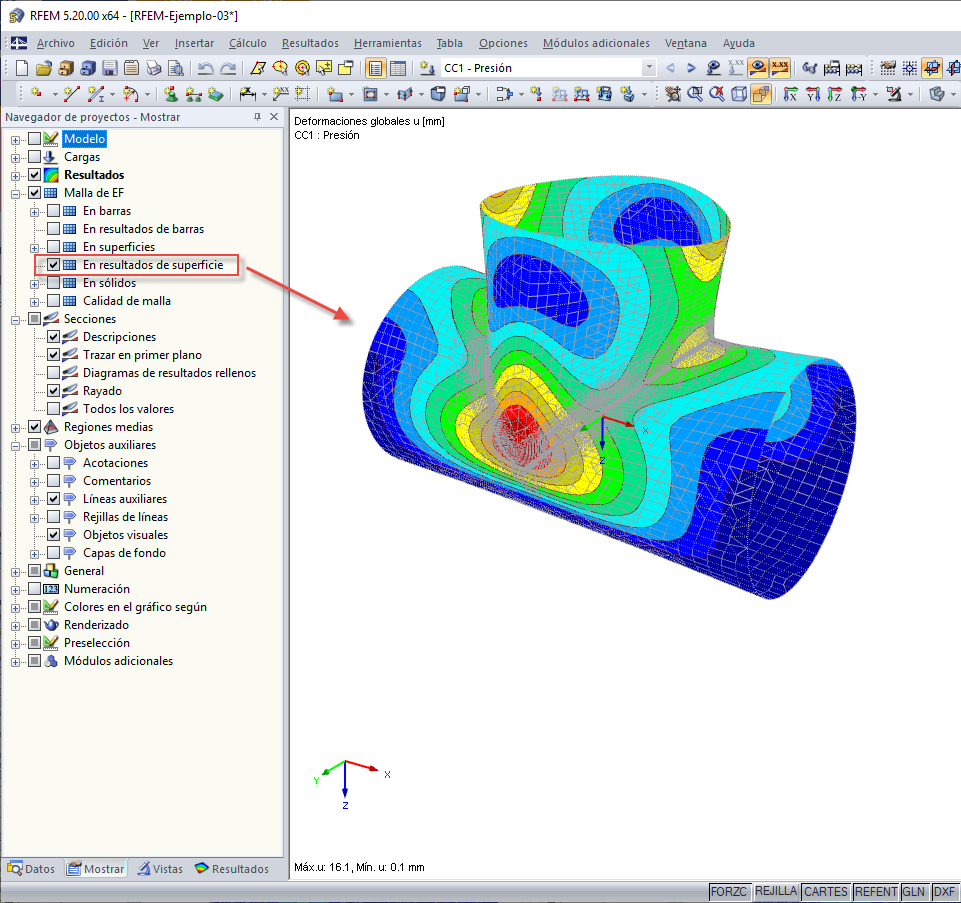Click the zoom window magnifier icon
Image resolution: width=961 pixels, height=903 pixels.
tap(694, 94)
